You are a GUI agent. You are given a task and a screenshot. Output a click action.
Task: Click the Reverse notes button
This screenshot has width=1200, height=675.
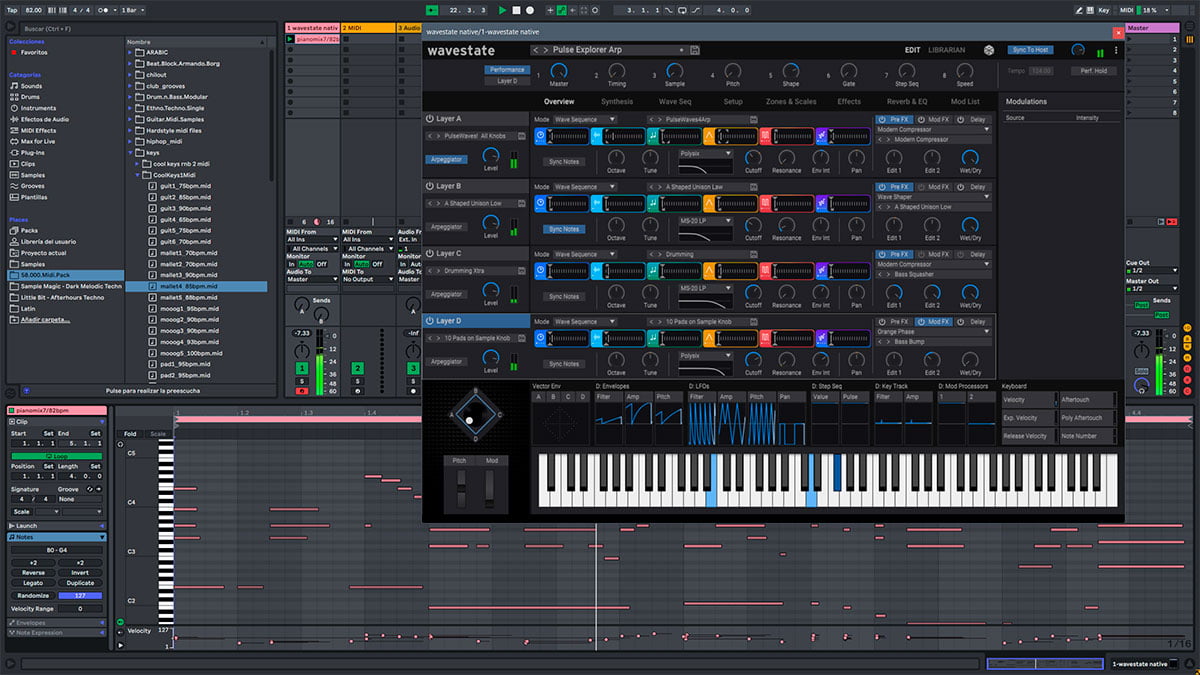[x=33, y=573]
